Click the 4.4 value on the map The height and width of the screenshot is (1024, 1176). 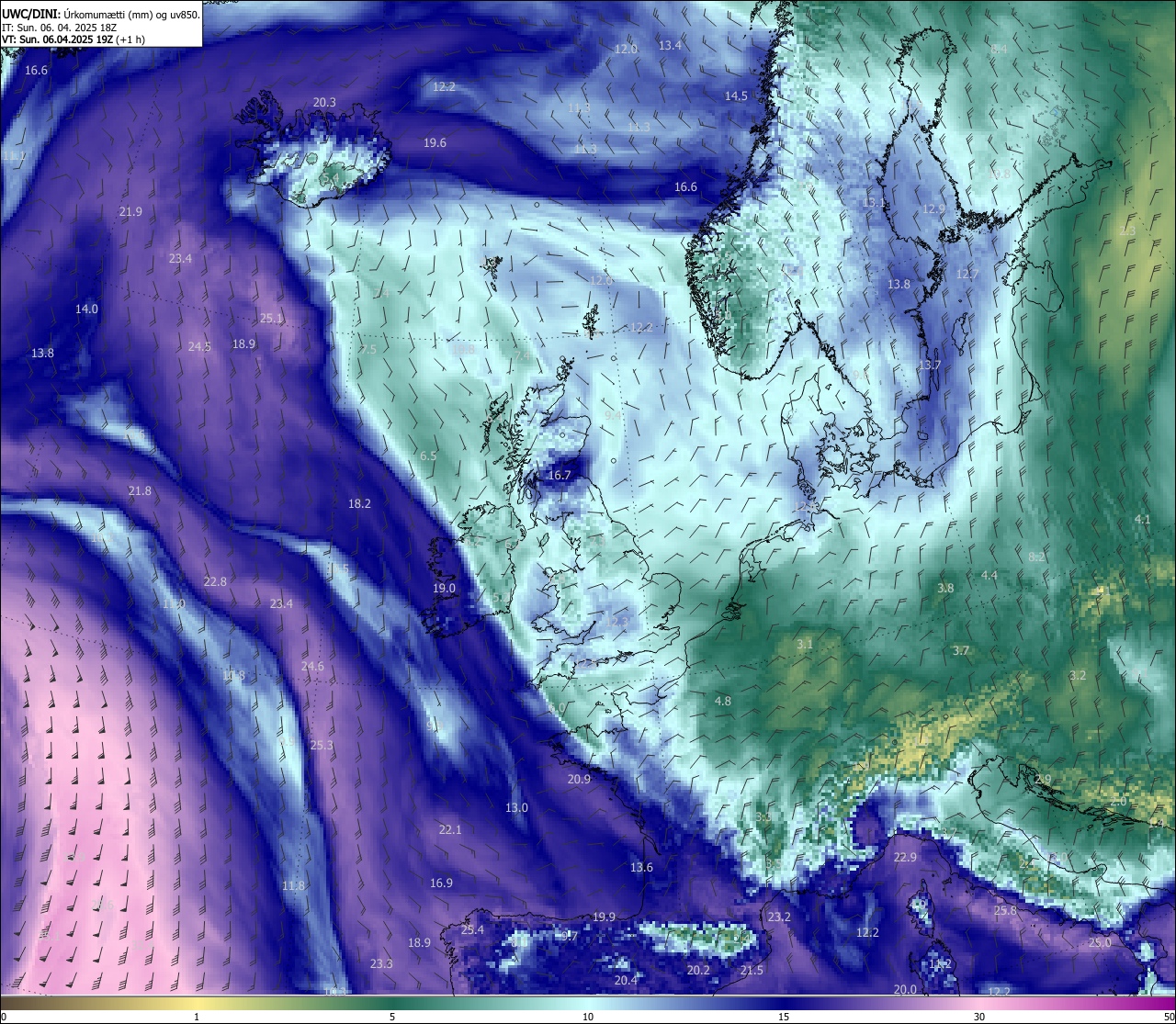(x=989, y=576)
